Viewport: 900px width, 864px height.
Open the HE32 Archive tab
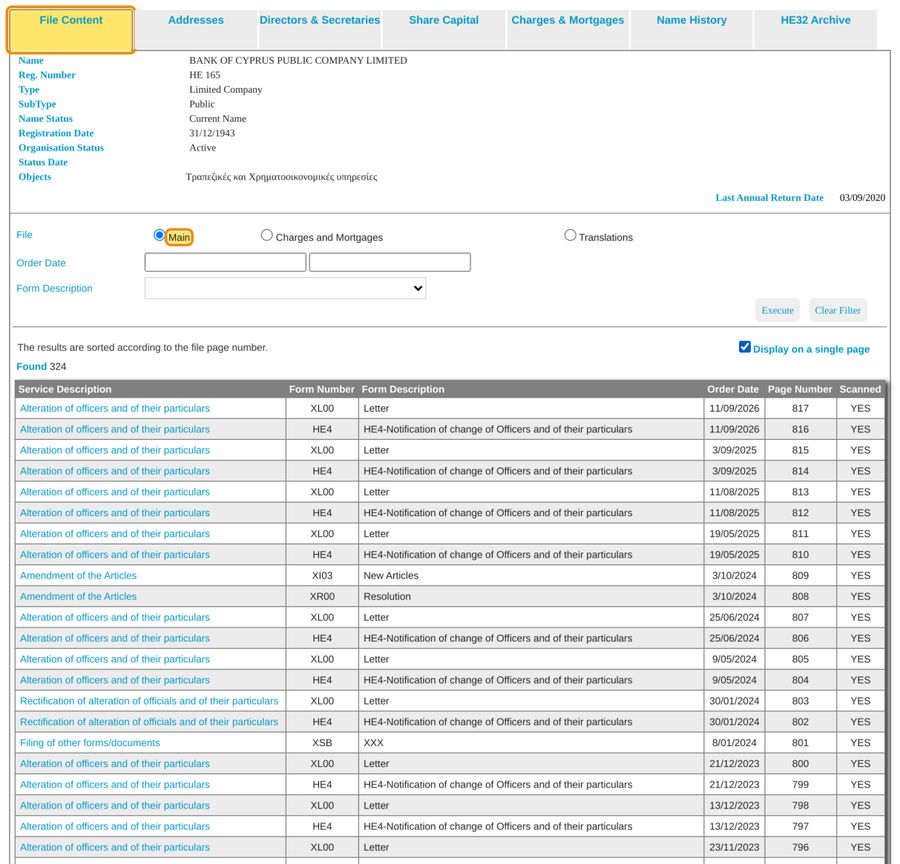816,28
